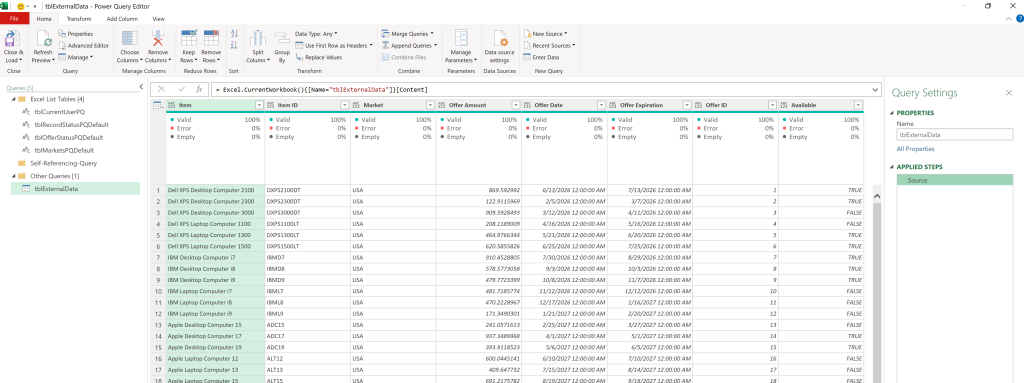1024x383 pixels.
Task: Open the Data Type: Any dropdown
Action: [316, 33]
